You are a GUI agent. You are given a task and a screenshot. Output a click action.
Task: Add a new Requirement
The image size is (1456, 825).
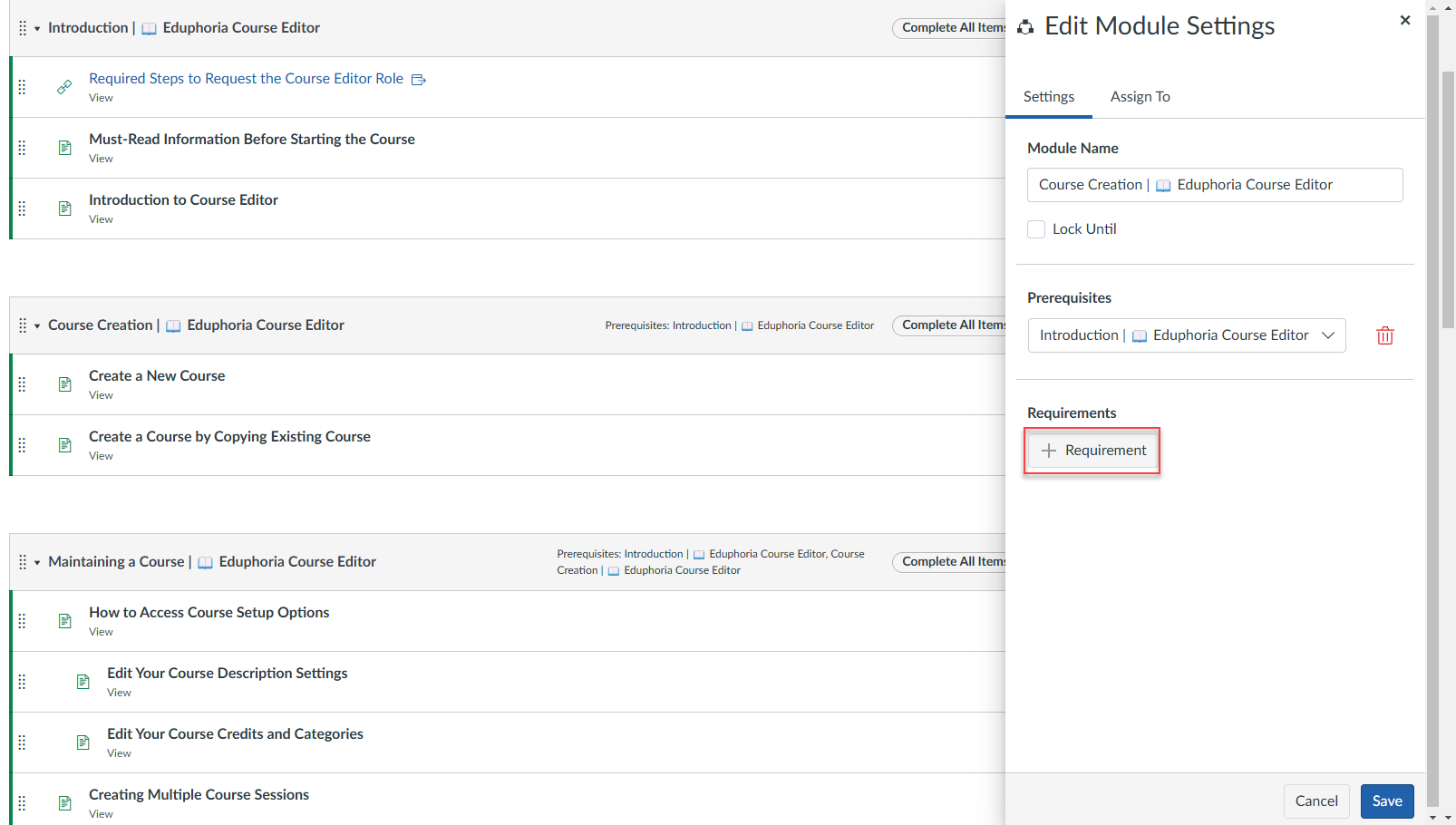(1092, 450)
